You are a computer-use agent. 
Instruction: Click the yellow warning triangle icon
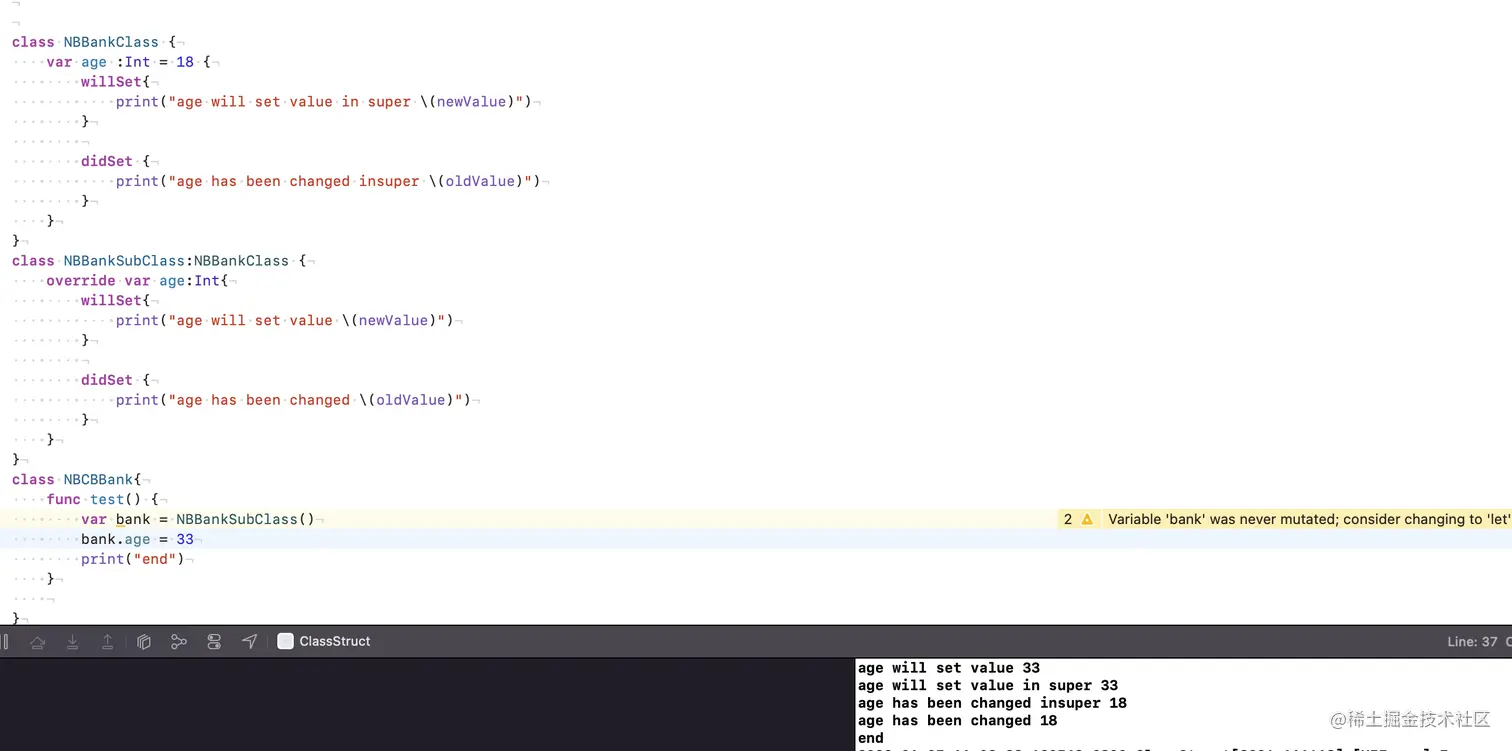(1087, 519)
